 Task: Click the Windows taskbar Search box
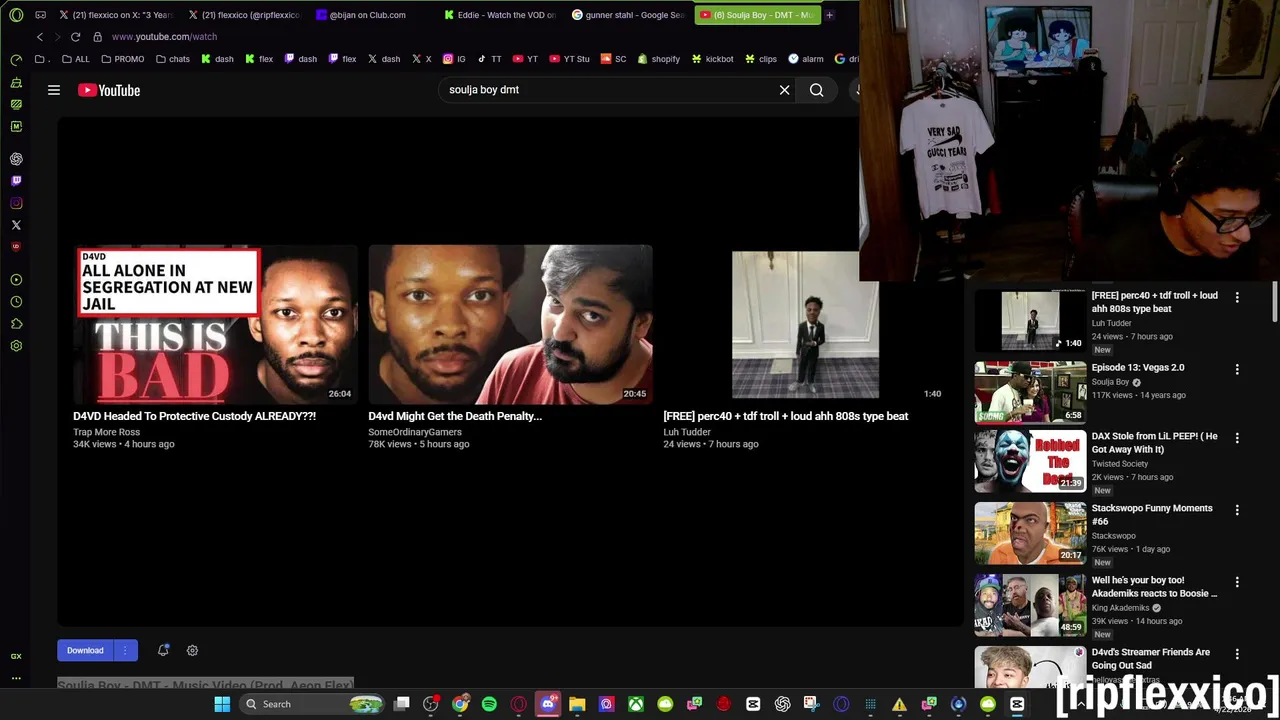(x=313, y=704)
